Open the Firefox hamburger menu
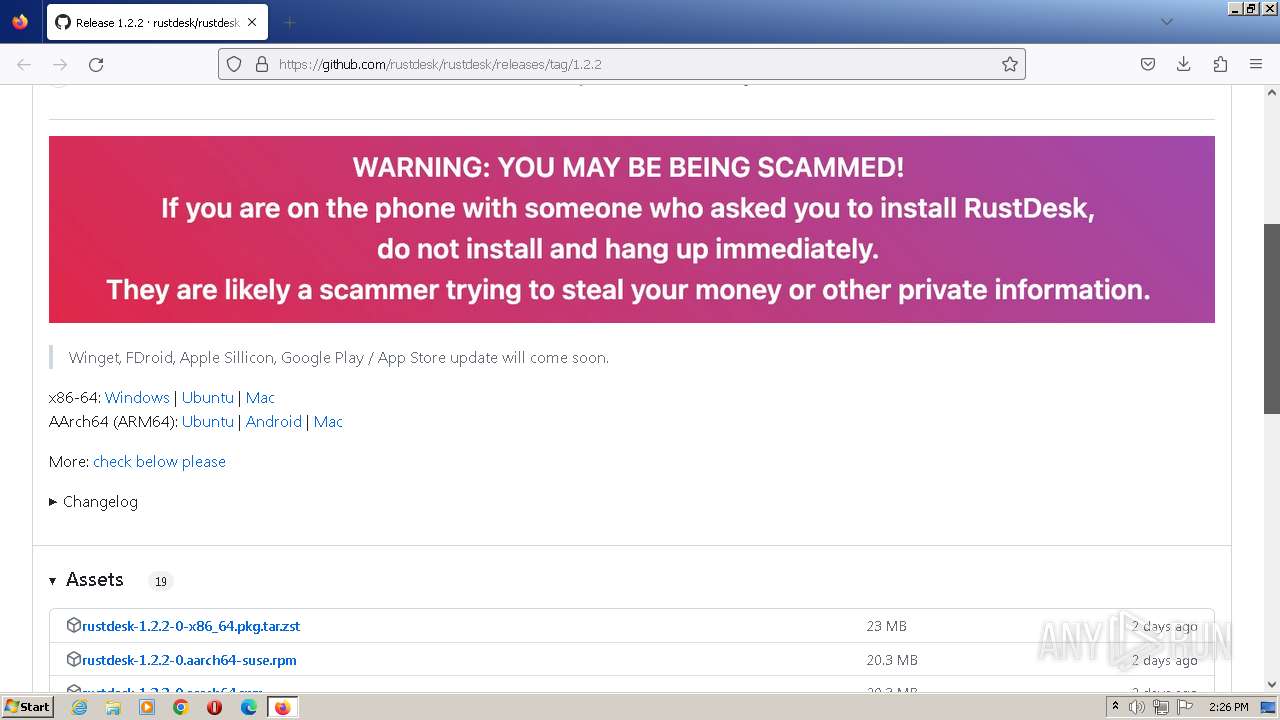Viewport: 1280px width, 720px height. [x=1256, y=64]
